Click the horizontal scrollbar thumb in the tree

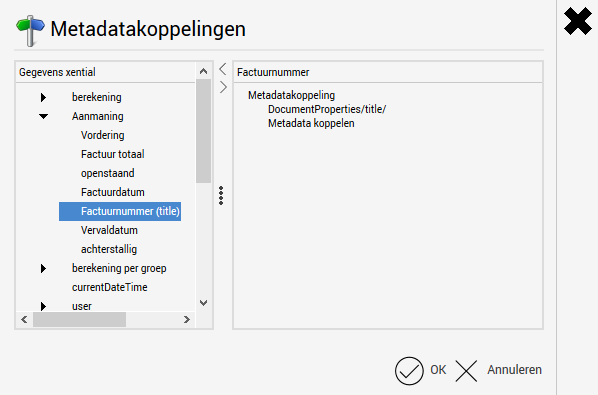click(79, 320)
